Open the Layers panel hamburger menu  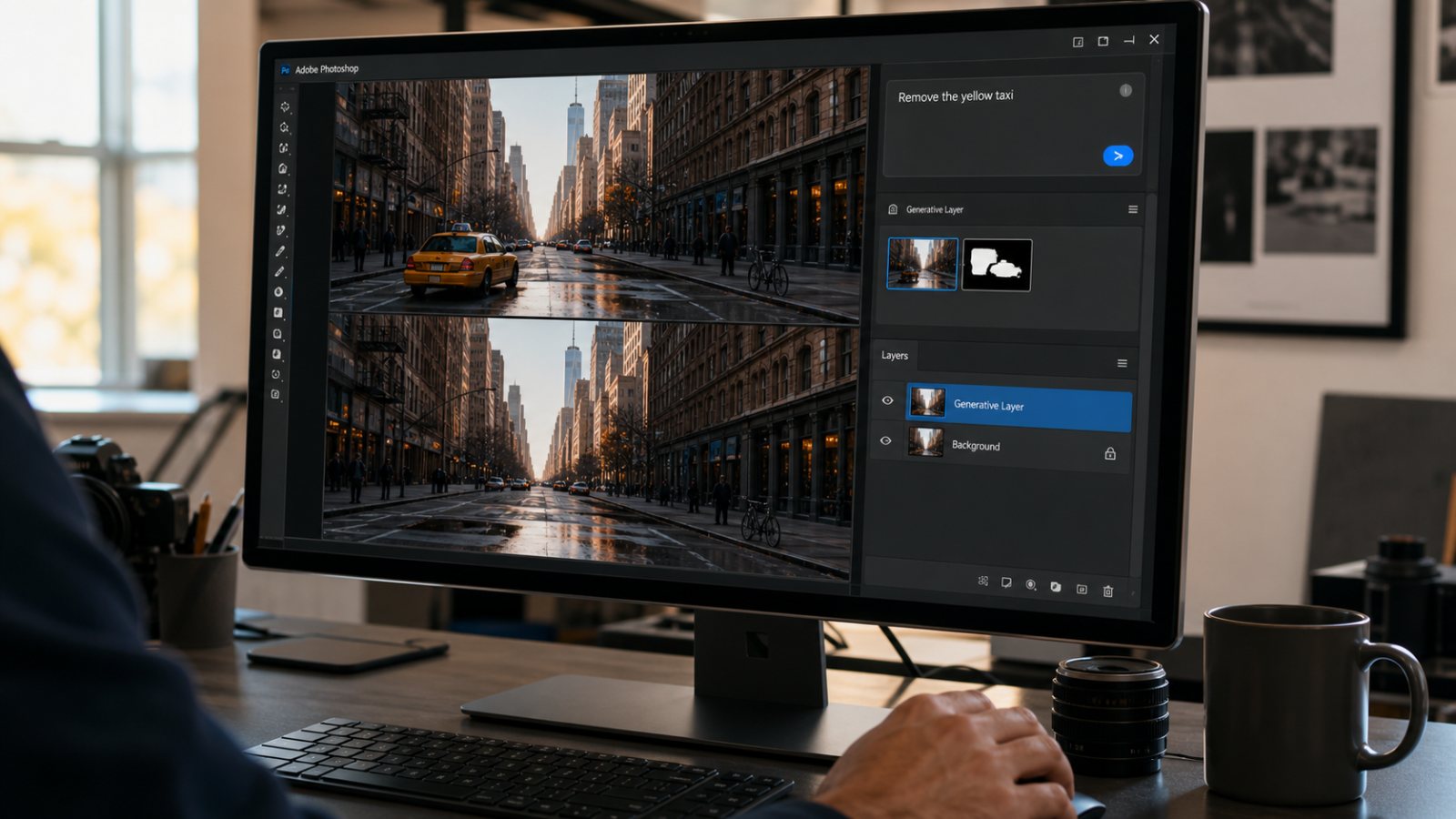click(1122, 363)
